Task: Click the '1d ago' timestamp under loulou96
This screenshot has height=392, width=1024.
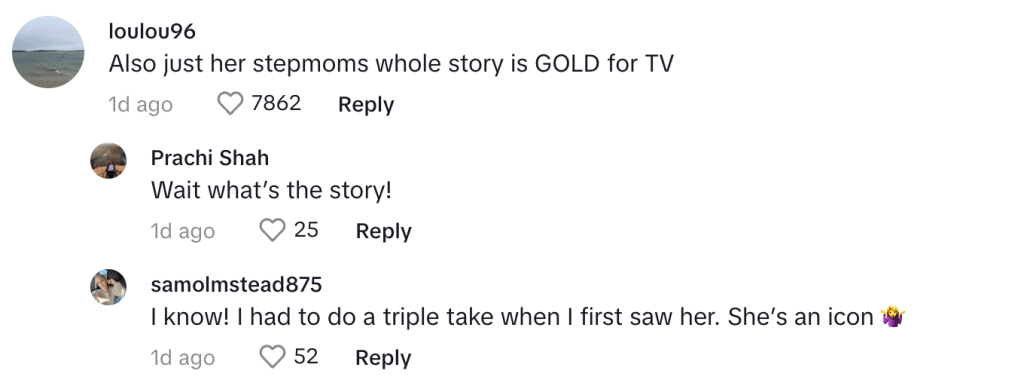Action: 140,105
